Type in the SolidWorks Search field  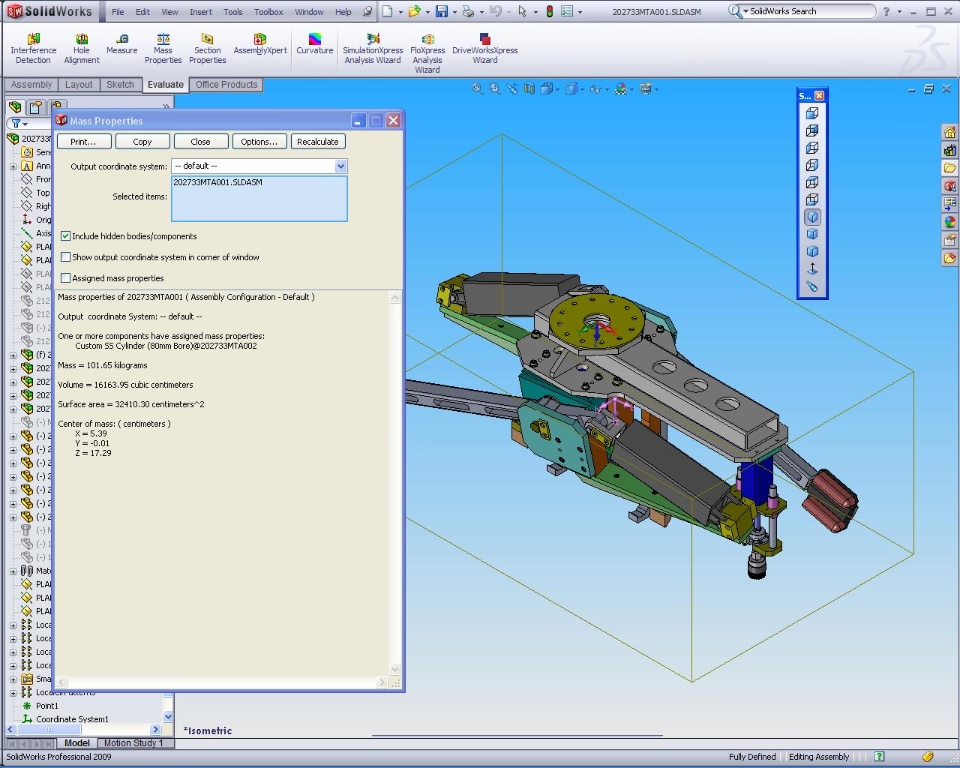(810, 11)
